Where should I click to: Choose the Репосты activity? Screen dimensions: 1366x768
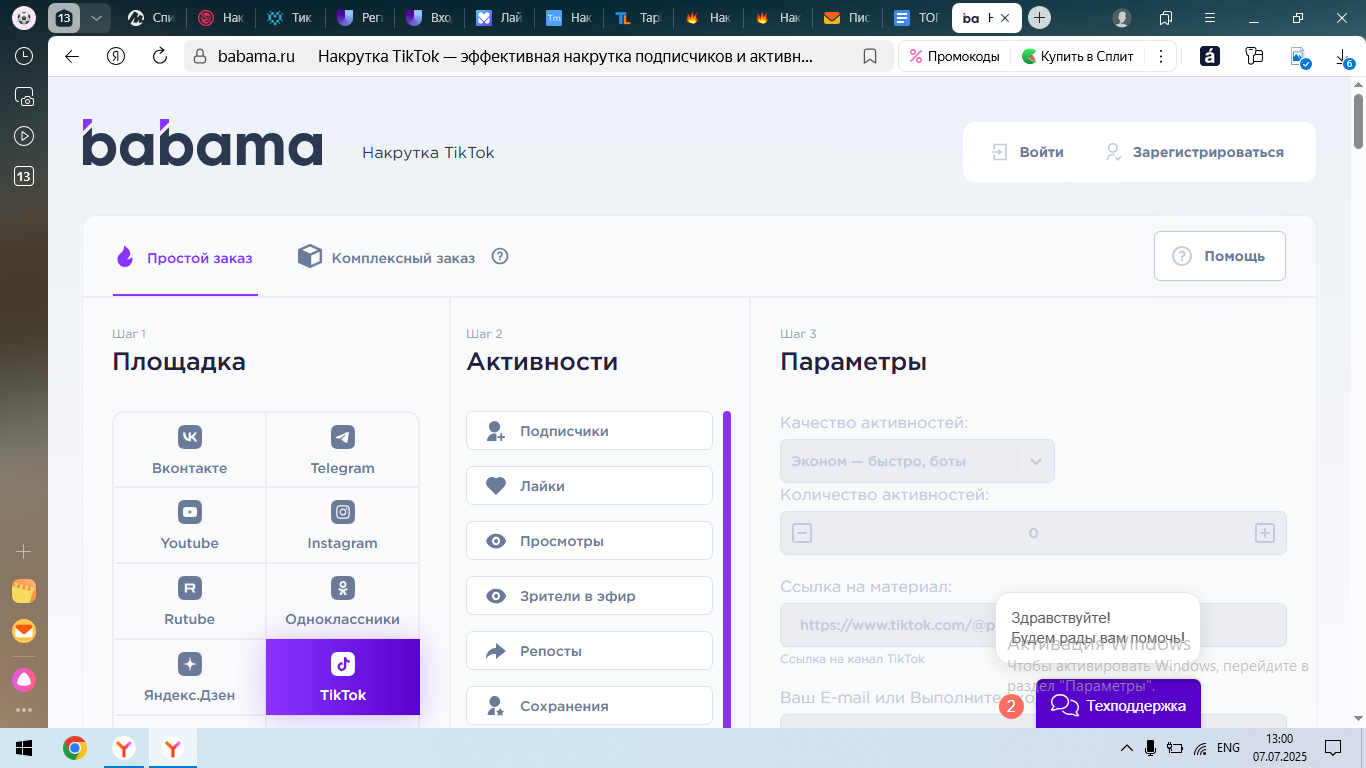tap(589, 651)
